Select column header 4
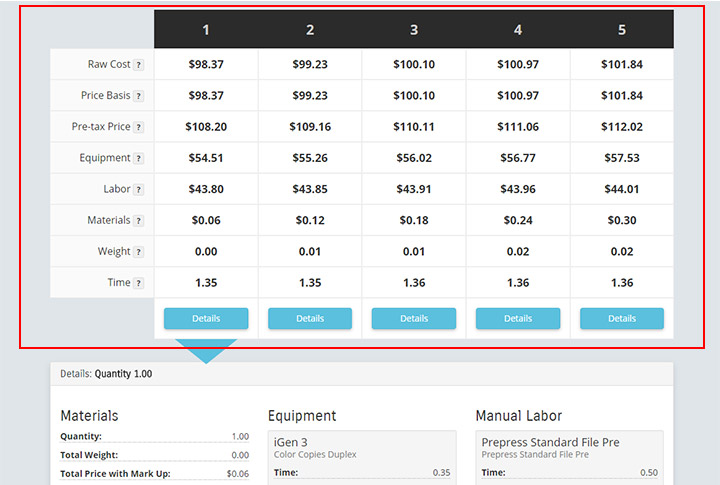This screenshot has width=720, height=485. click(x=518, y=30)
